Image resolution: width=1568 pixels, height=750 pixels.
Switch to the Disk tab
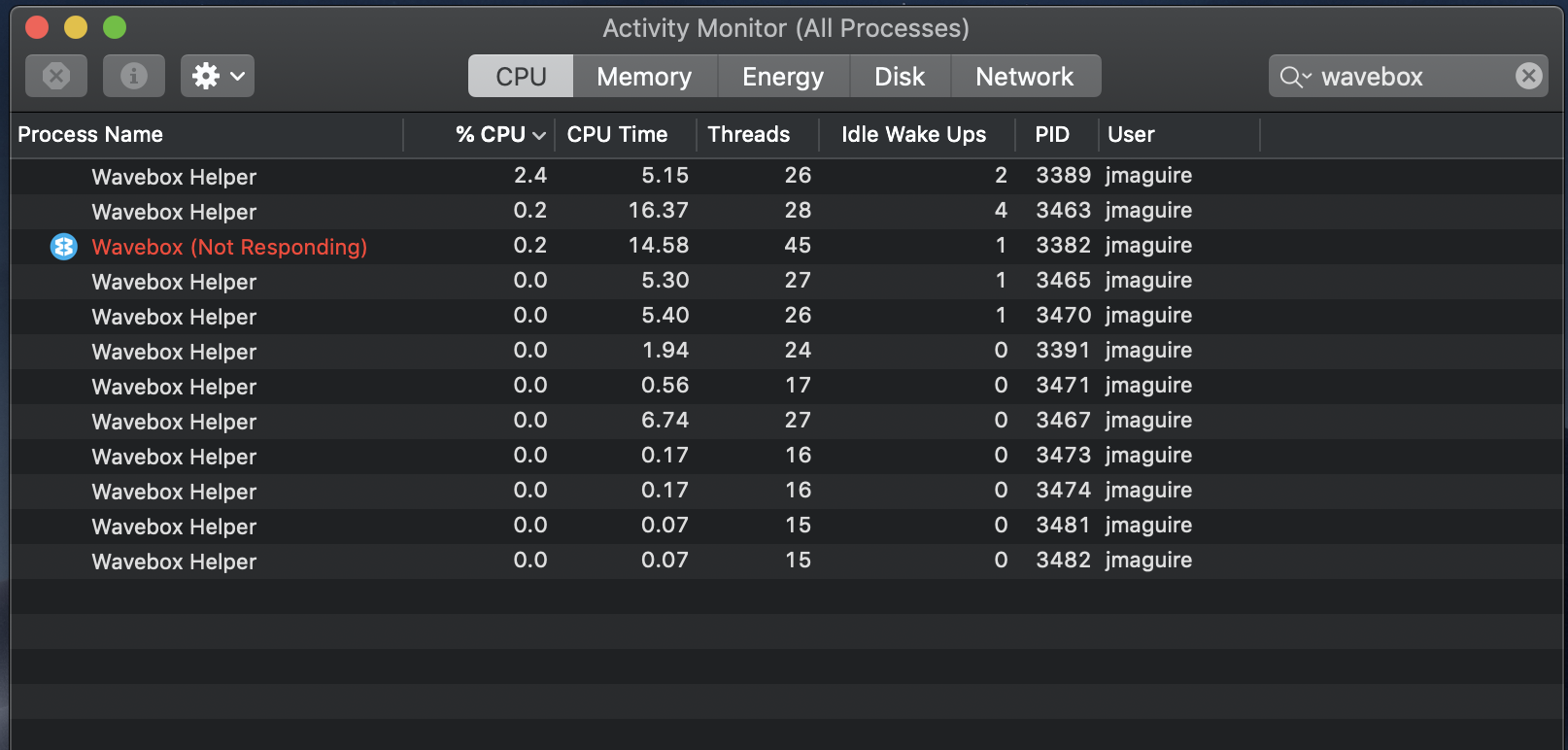point(900,76)
